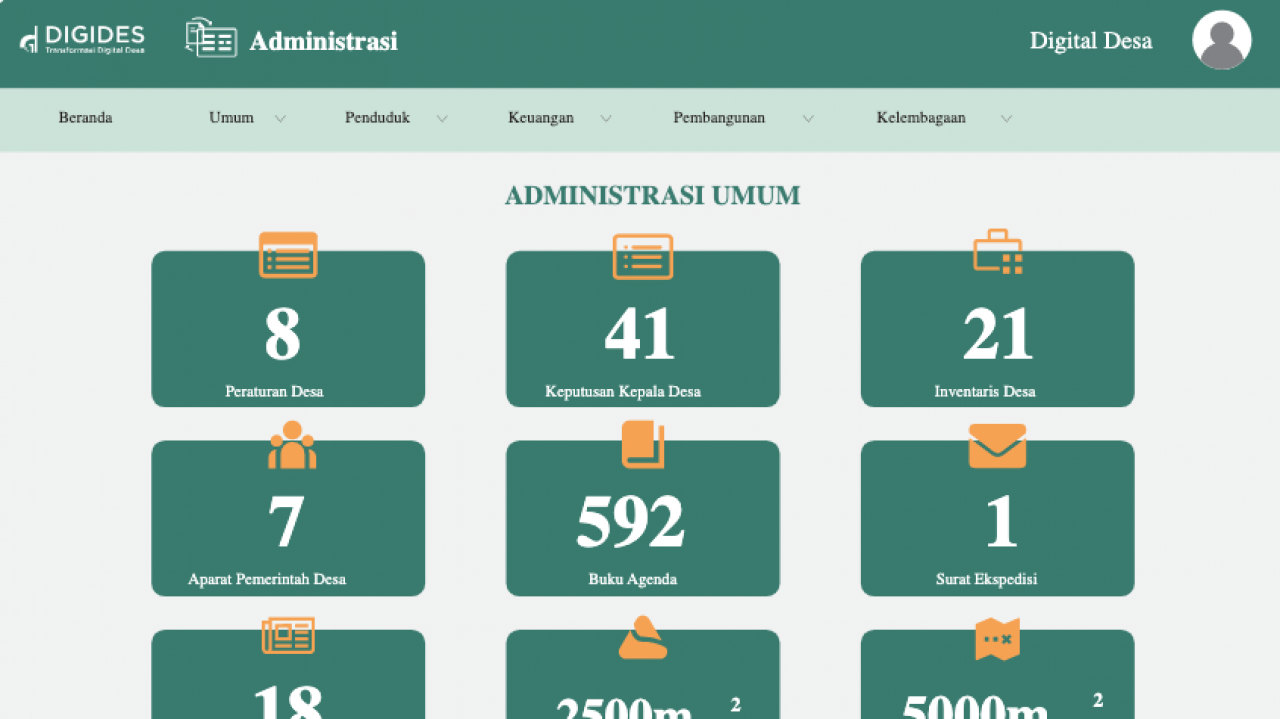Click the Peraturan Desa card icon
The height and width of the screenshot is (719, 1280).
coord(288,254)
